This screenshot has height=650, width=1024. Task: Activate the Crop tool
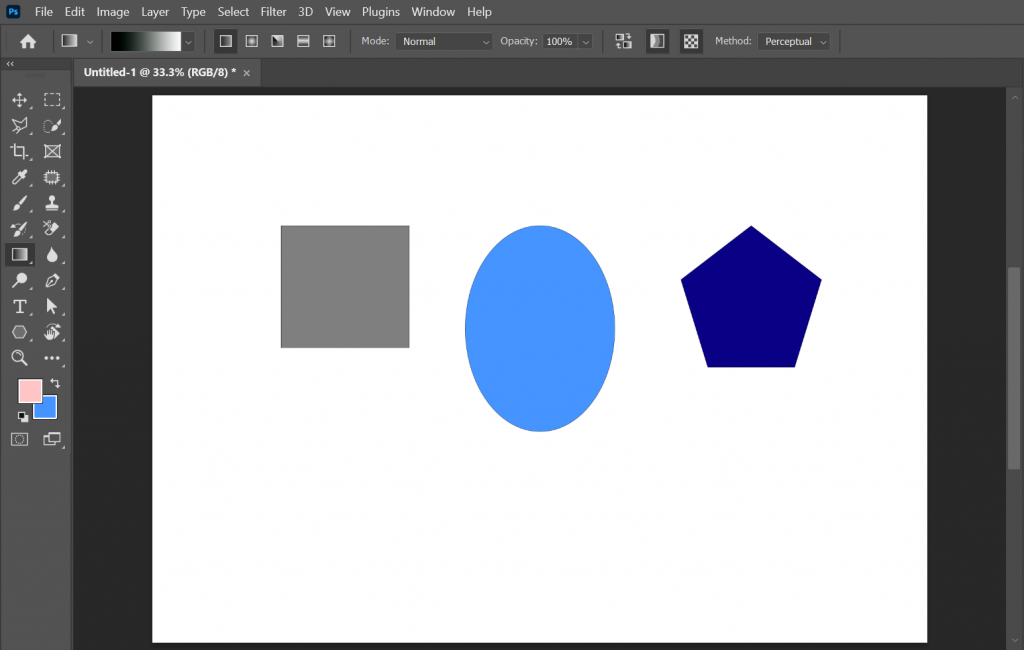(x=20, y=151)
